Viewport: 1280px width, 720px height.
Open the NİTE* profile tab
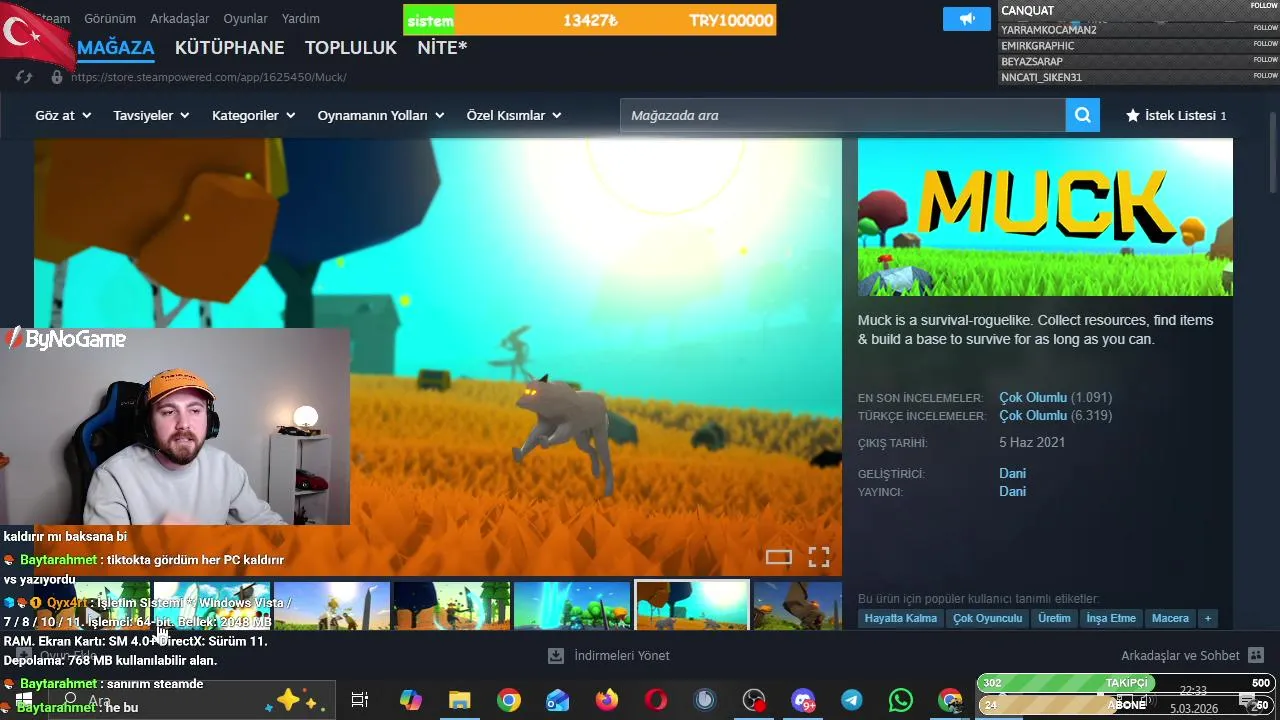(x=442, y=48)
